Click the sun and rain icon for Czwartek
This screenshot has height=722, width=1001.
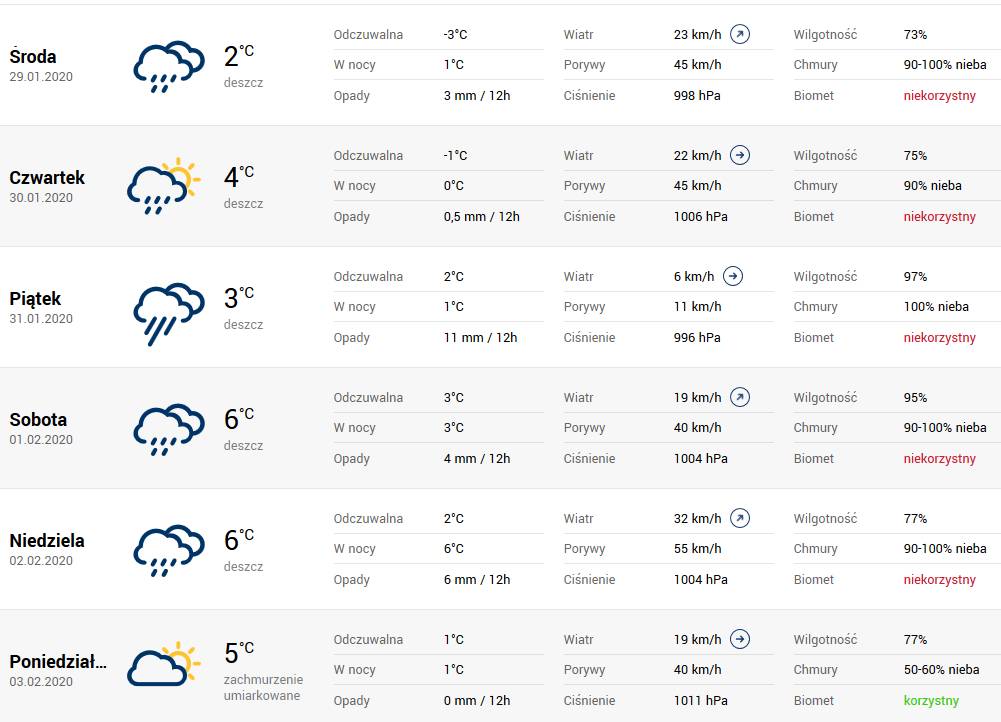[x=164, y=186]
